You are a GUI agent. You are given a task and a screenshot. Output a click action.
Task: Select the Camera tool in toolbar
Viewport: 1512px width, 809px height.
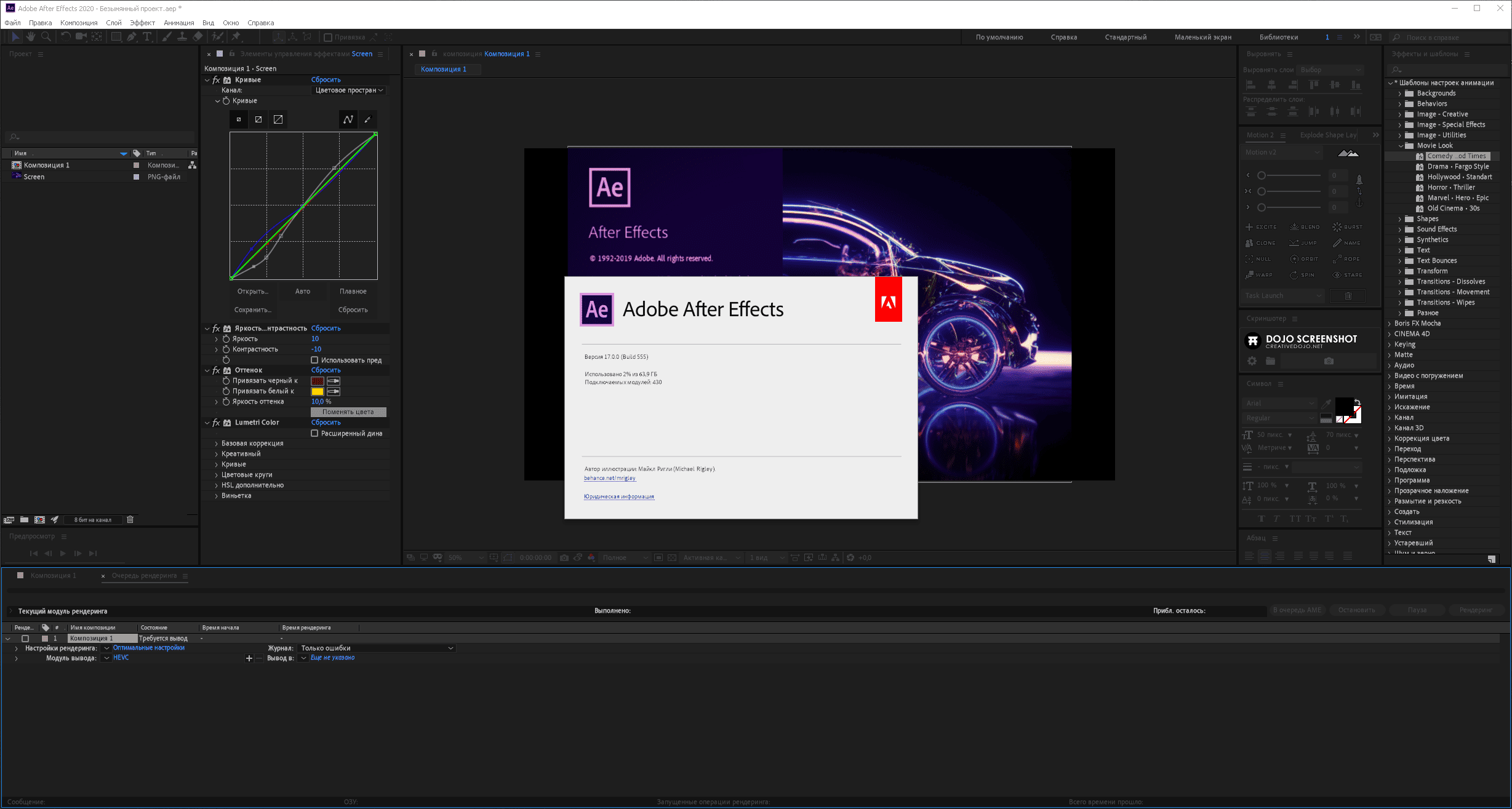[81, 37]
